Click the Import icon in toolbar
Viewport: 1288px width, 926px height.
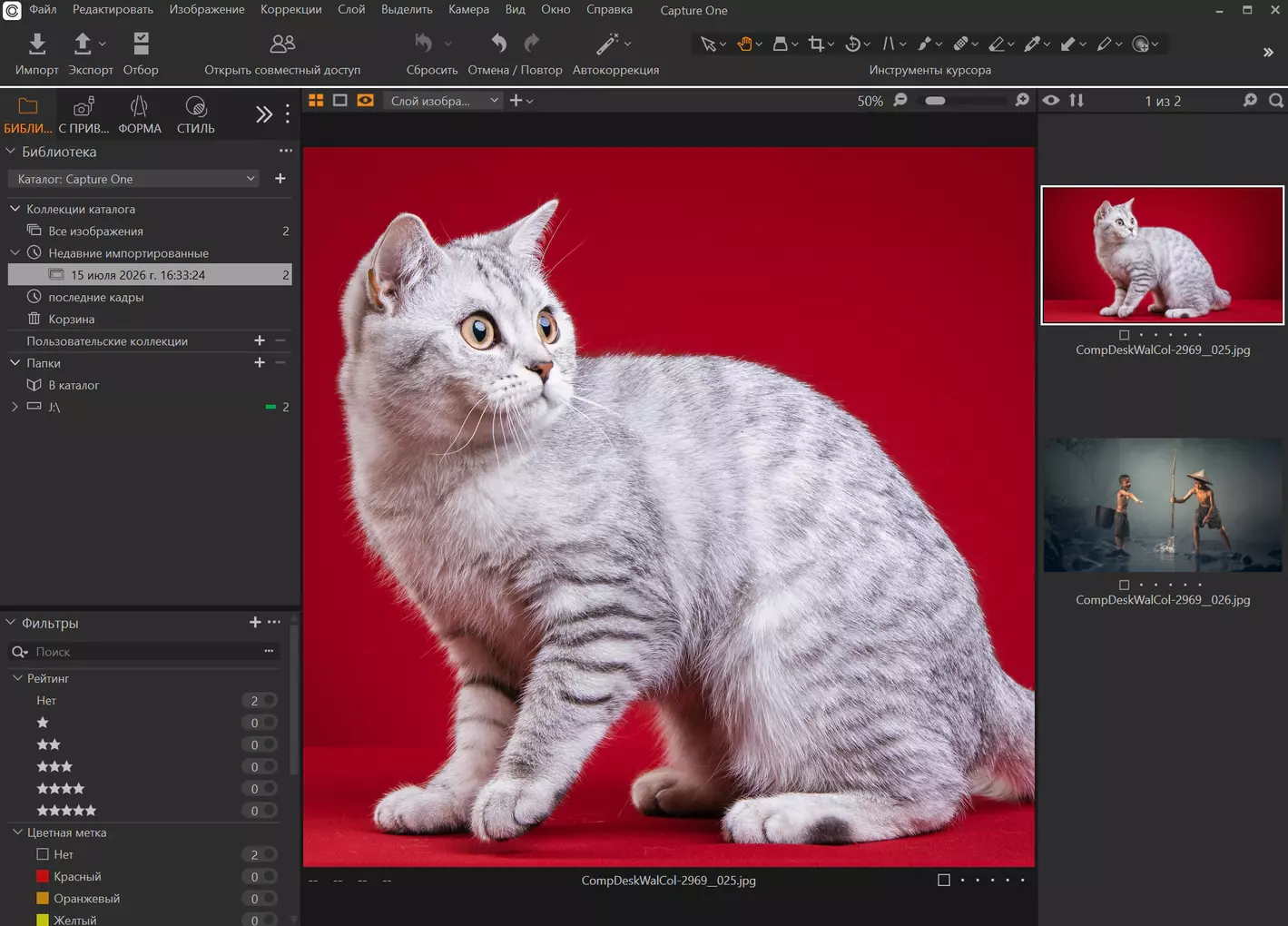click(36, 44)
